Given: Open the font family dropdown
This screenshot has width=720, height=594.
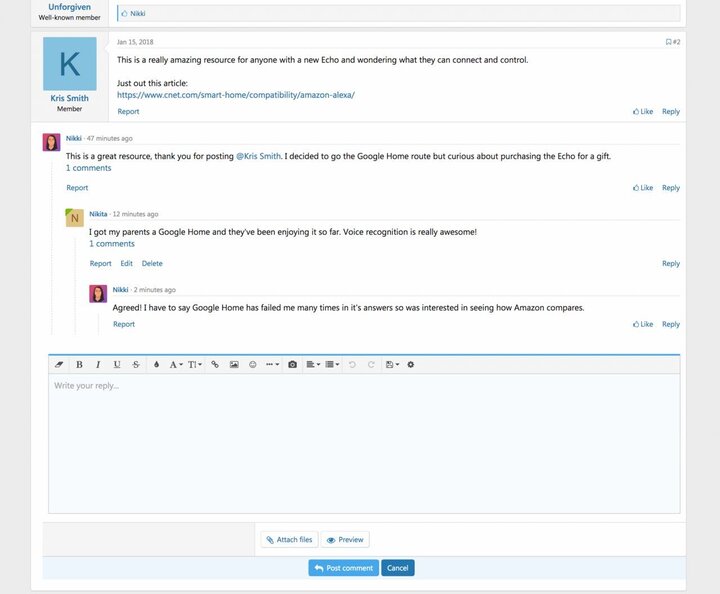Looking at the screenshot, I should click(175, 365).
